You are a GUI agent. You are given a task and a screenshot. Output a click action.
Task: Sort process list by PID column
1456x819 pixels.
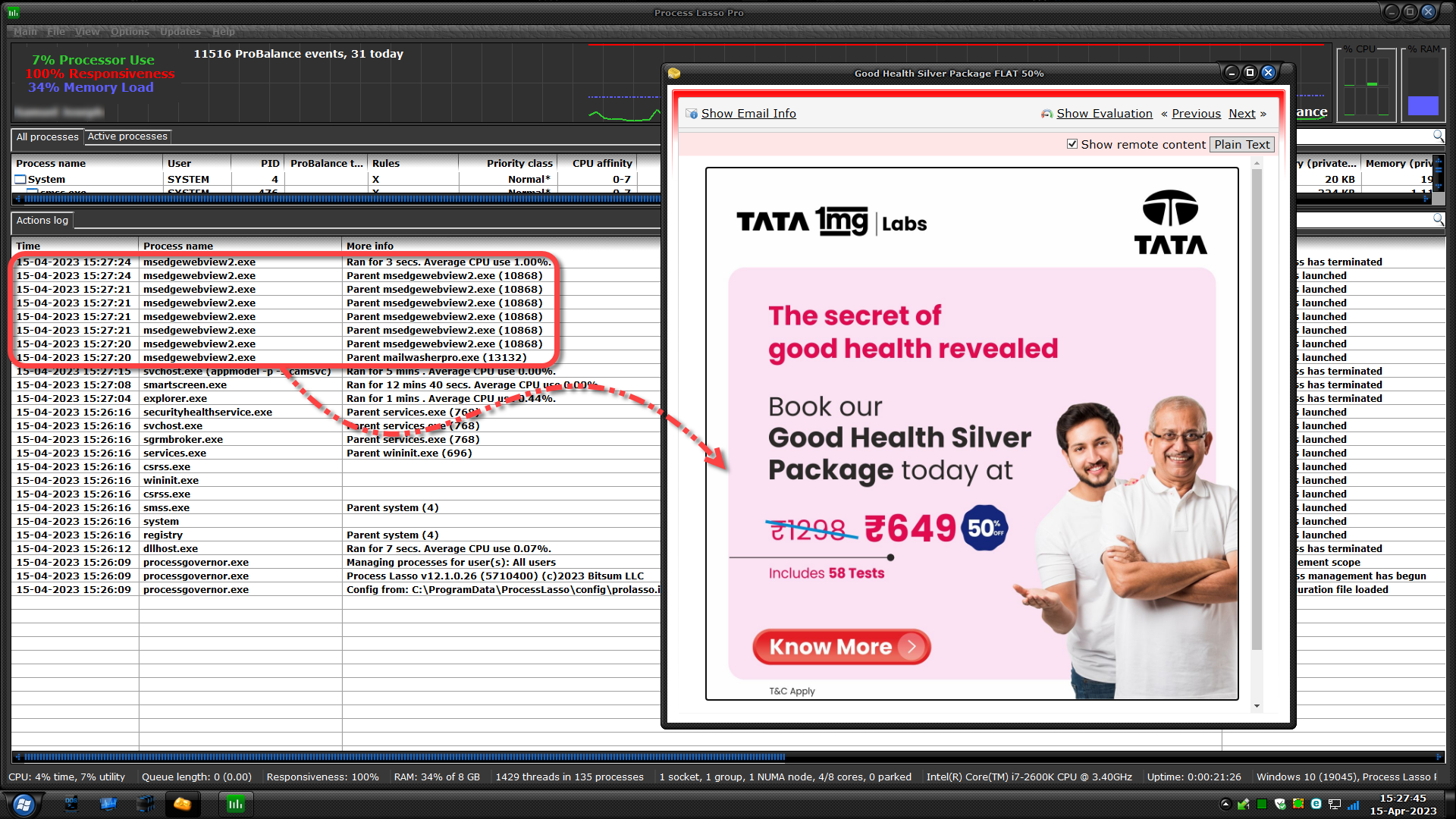point(258,163)
